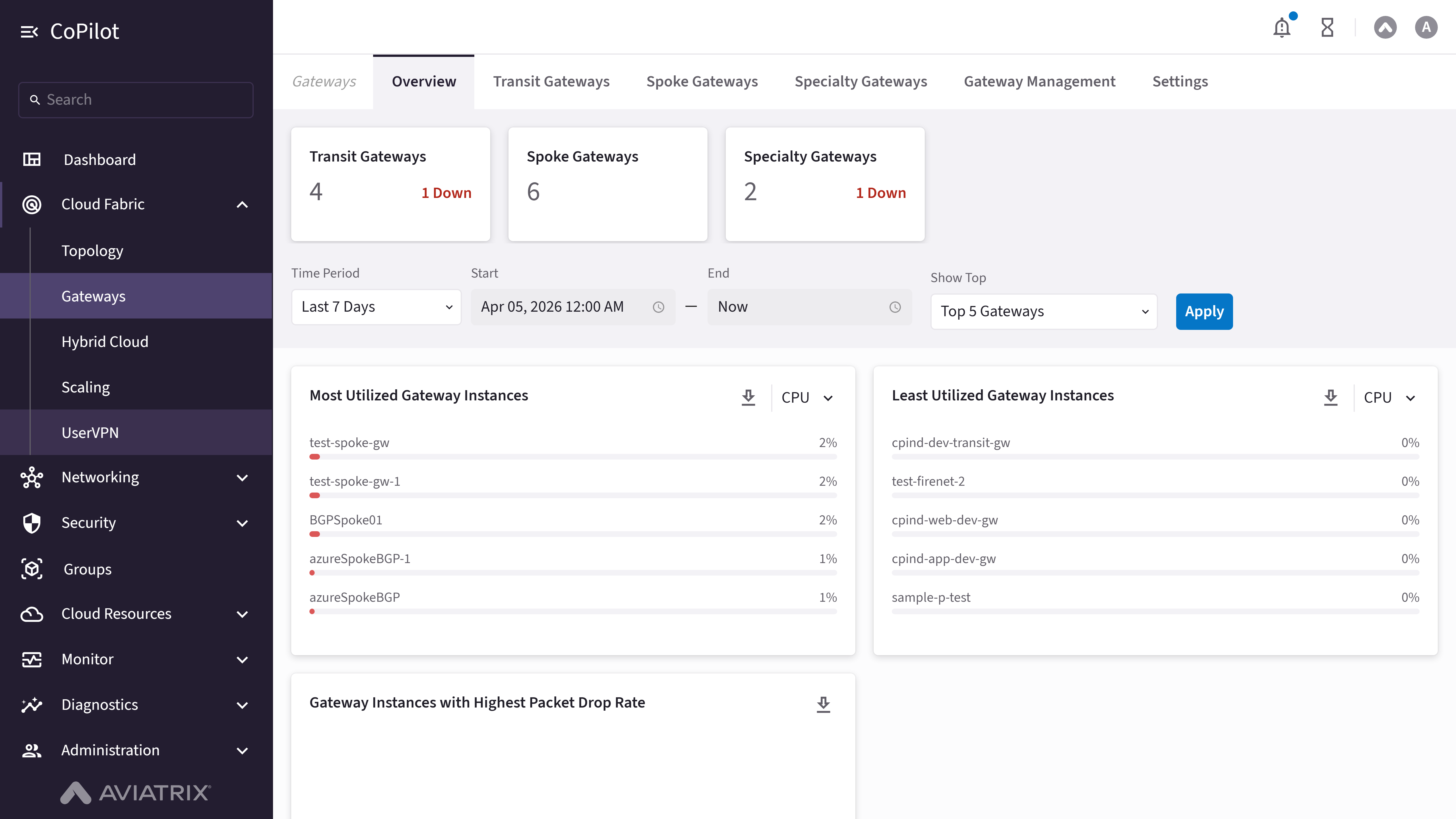Click the clock icon in Start field
Screen dimensions: 1456x819
click(659, 307)
